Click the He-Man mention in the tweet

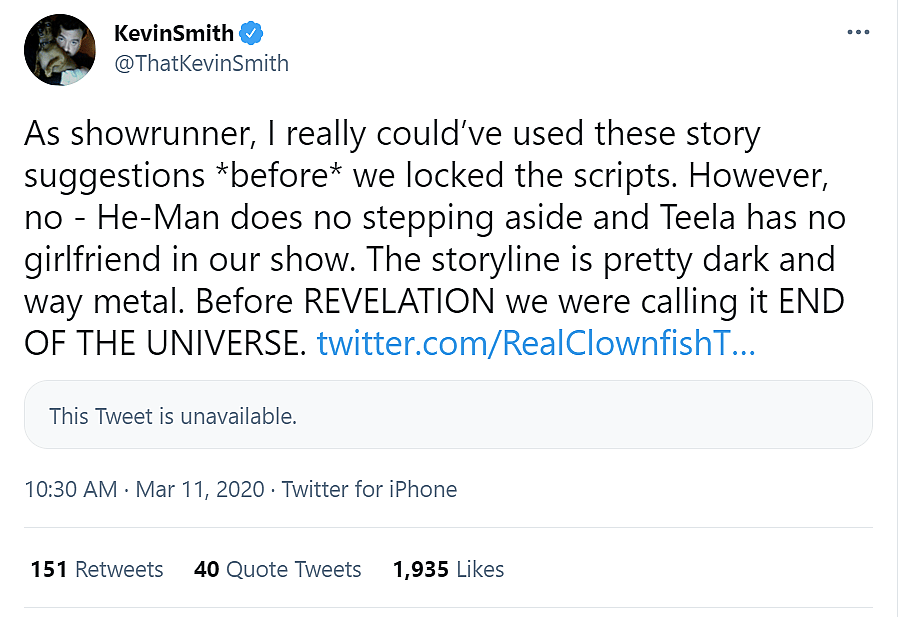click(x=160, y=216)
